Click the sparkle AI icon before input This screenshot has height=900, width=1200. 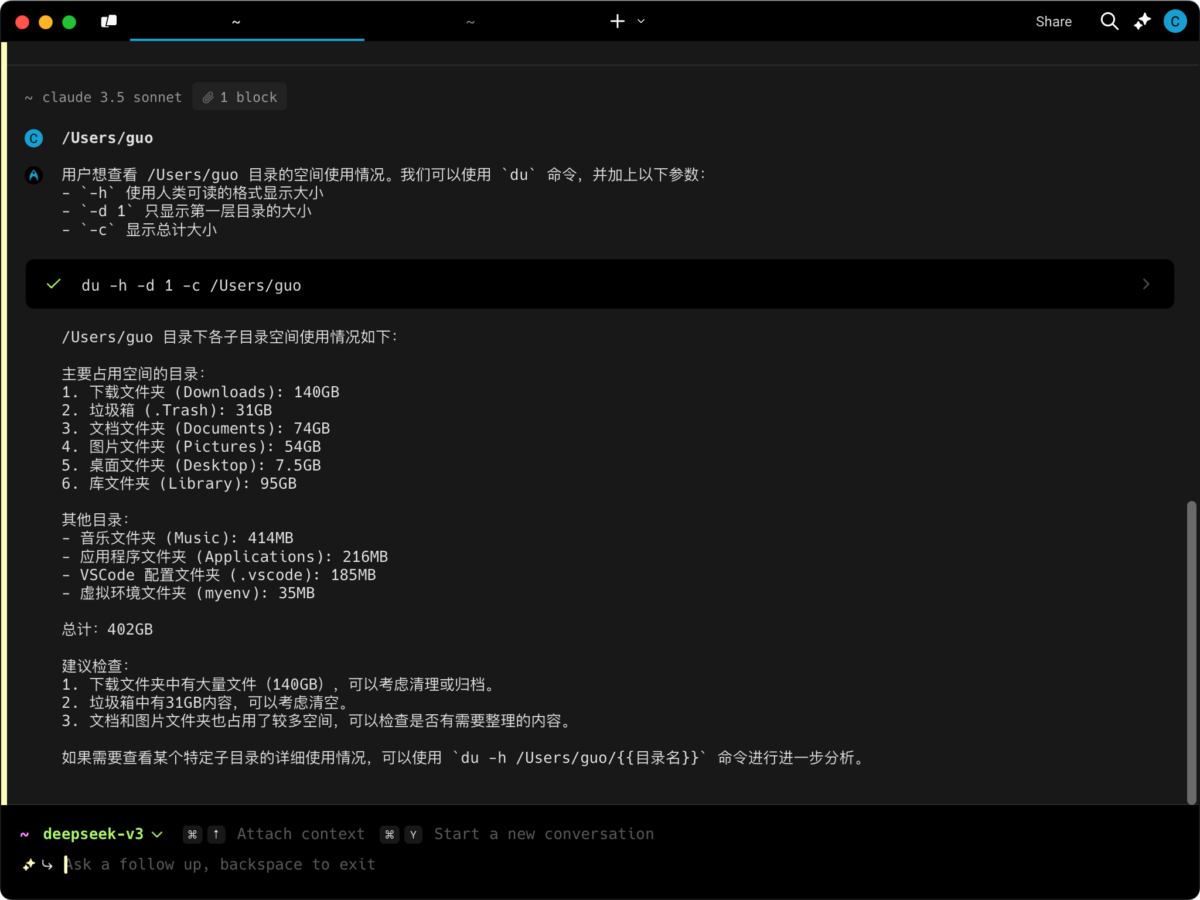pyautogui.click(x=29, y=864)
